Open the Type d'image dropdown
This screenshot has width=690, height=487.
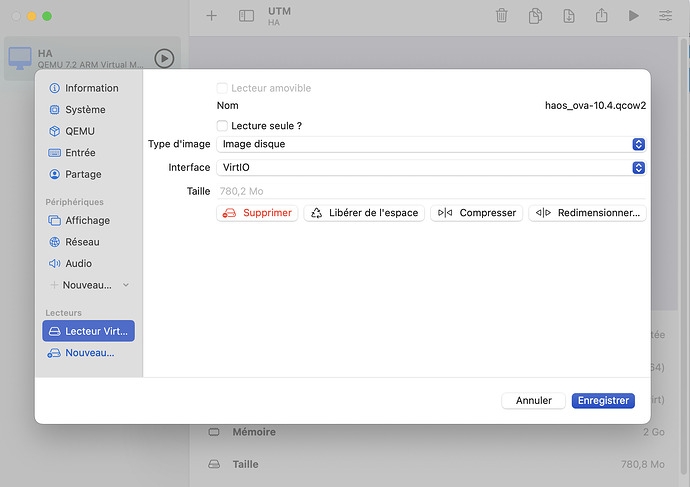click(431, 144)
